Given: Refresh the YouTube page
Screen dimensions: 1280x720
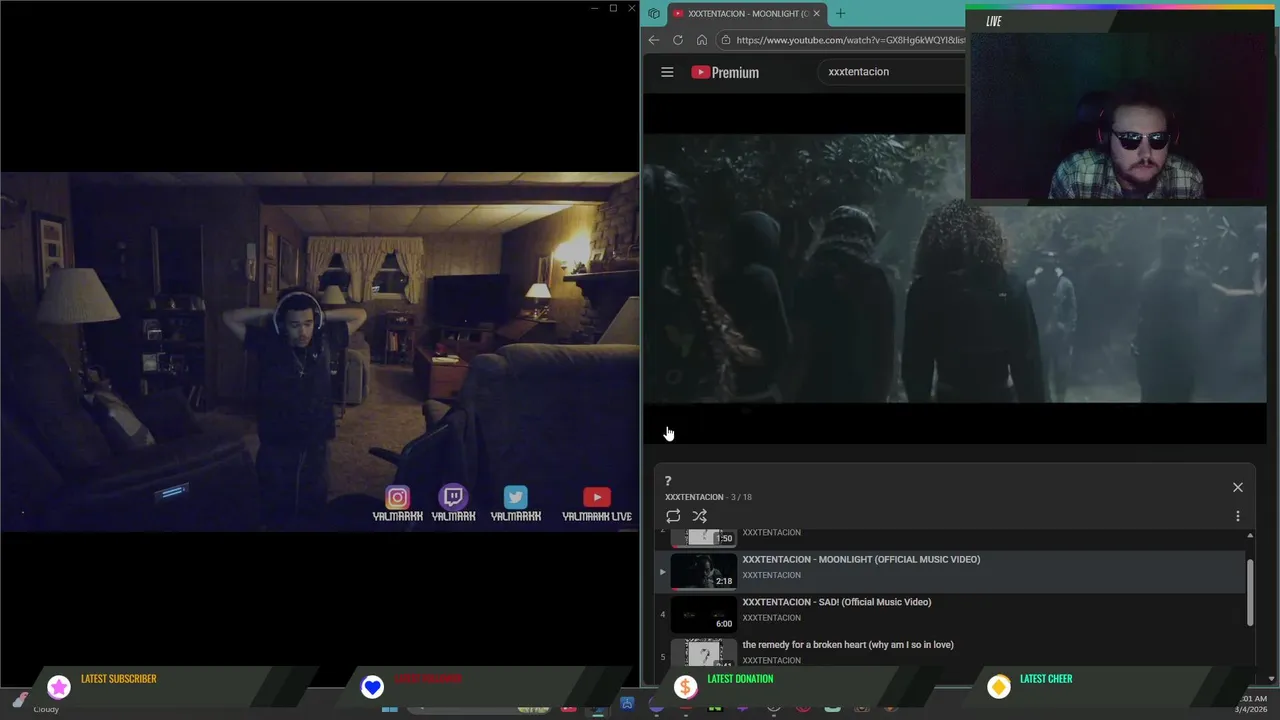Looking at the screenshot, I should [677, 40].
